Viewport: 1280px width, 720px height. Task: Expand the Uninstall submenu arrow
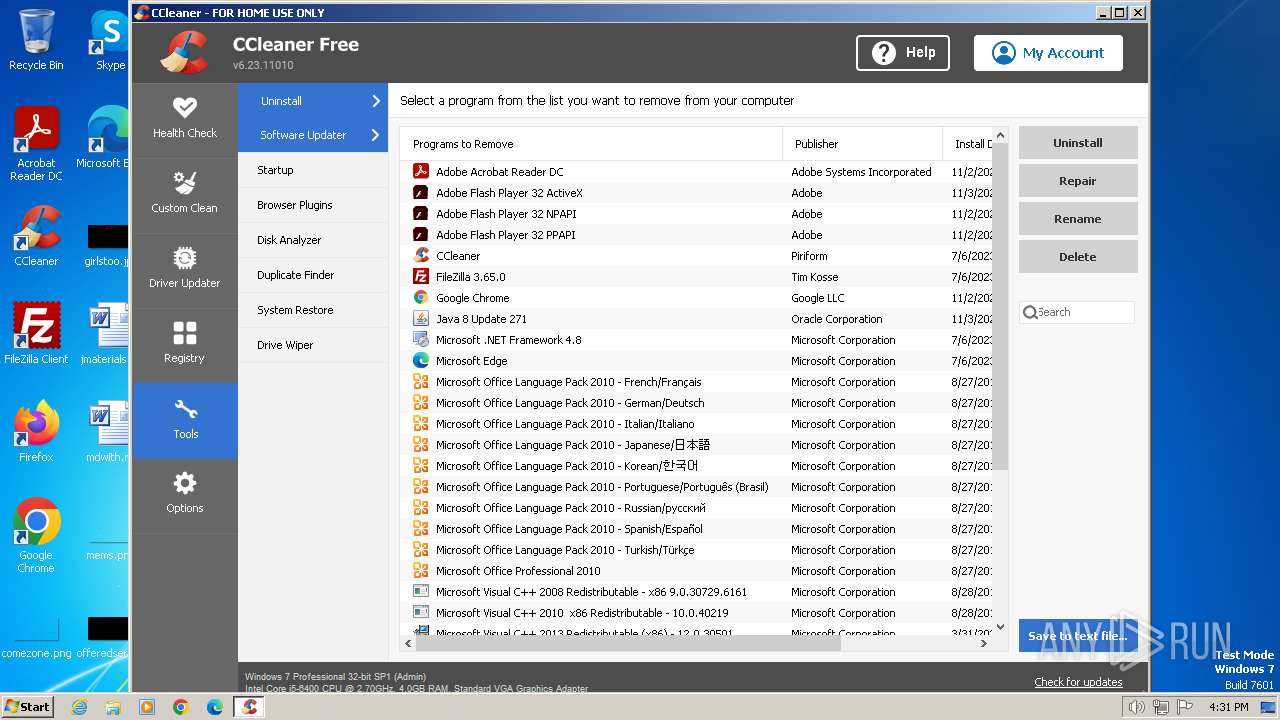[x=376, y=101]
